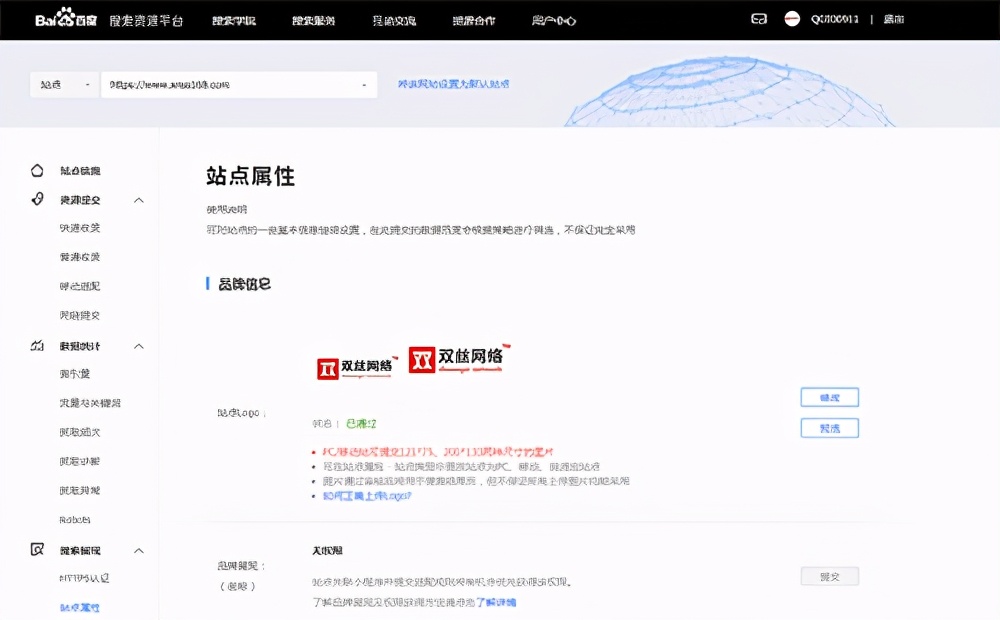This screenshot has width=1000, height=620.
Task: Click the pen icon for resource submission section
Action: (35, 199)
